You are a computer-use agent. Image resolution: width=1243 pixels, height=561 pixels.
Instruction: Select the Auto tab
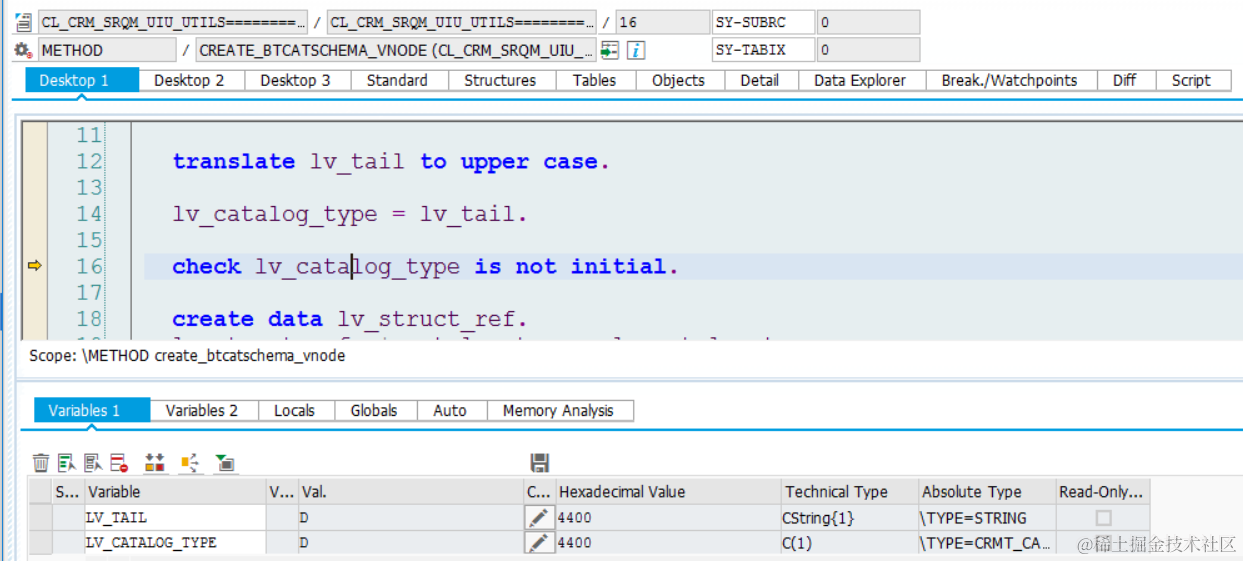tap(450, 410)
